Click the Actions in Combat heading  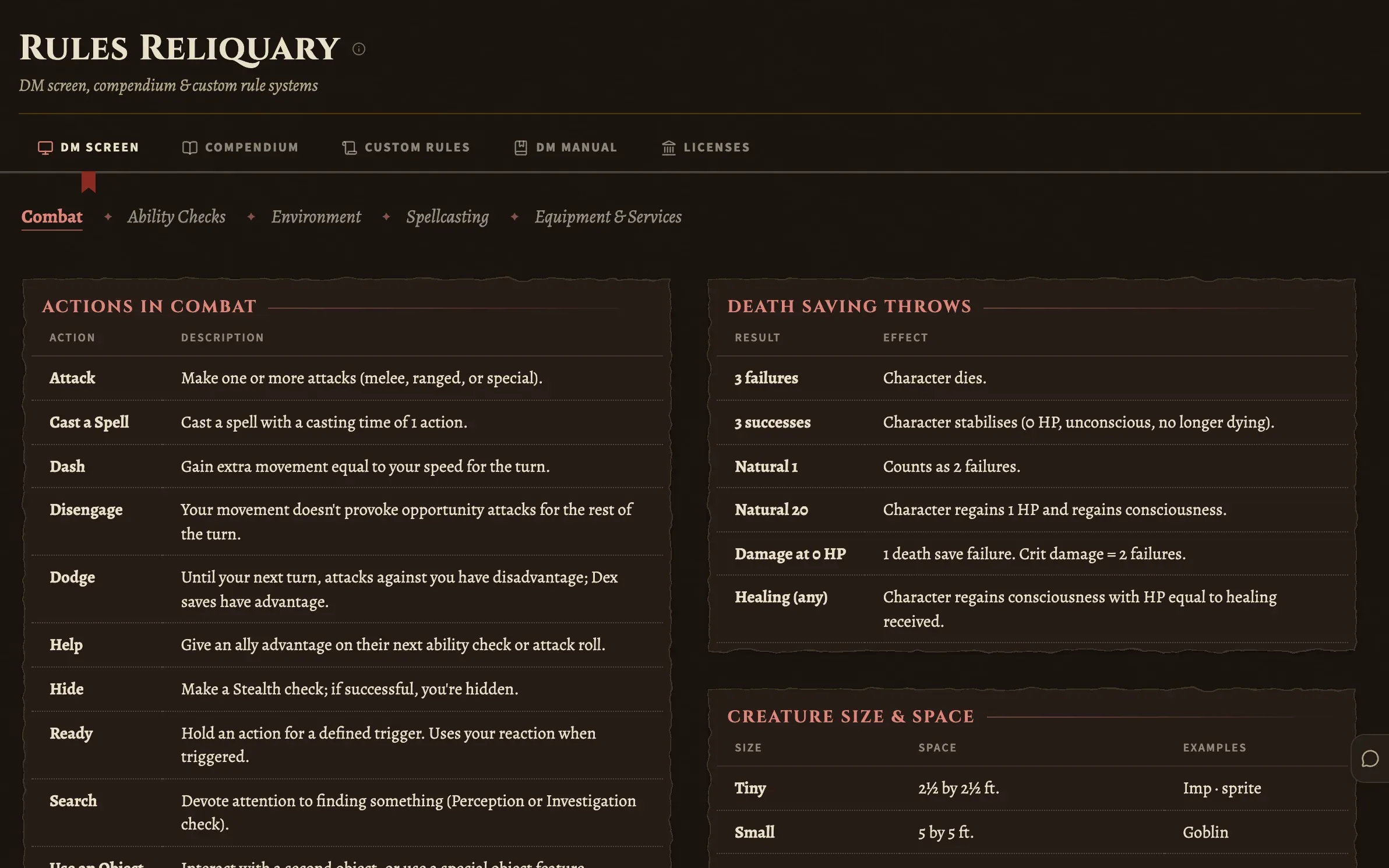point(149,306)
